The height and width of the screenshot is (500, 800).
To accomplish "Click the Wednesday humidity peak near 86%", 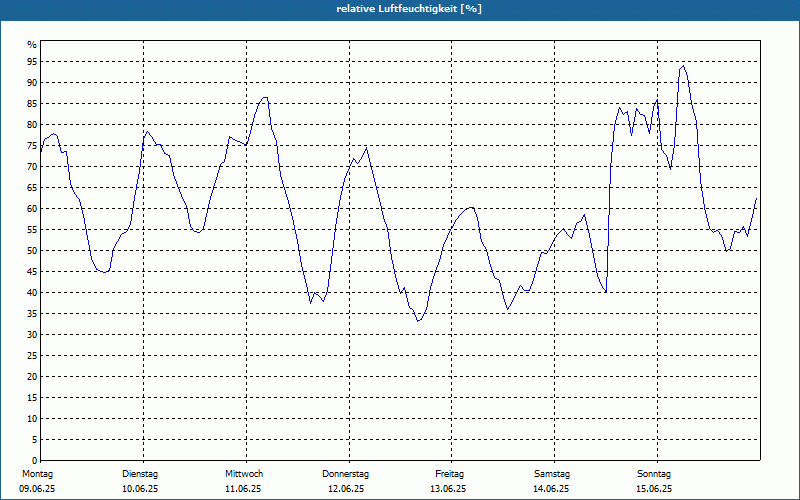I will [265, 97].
